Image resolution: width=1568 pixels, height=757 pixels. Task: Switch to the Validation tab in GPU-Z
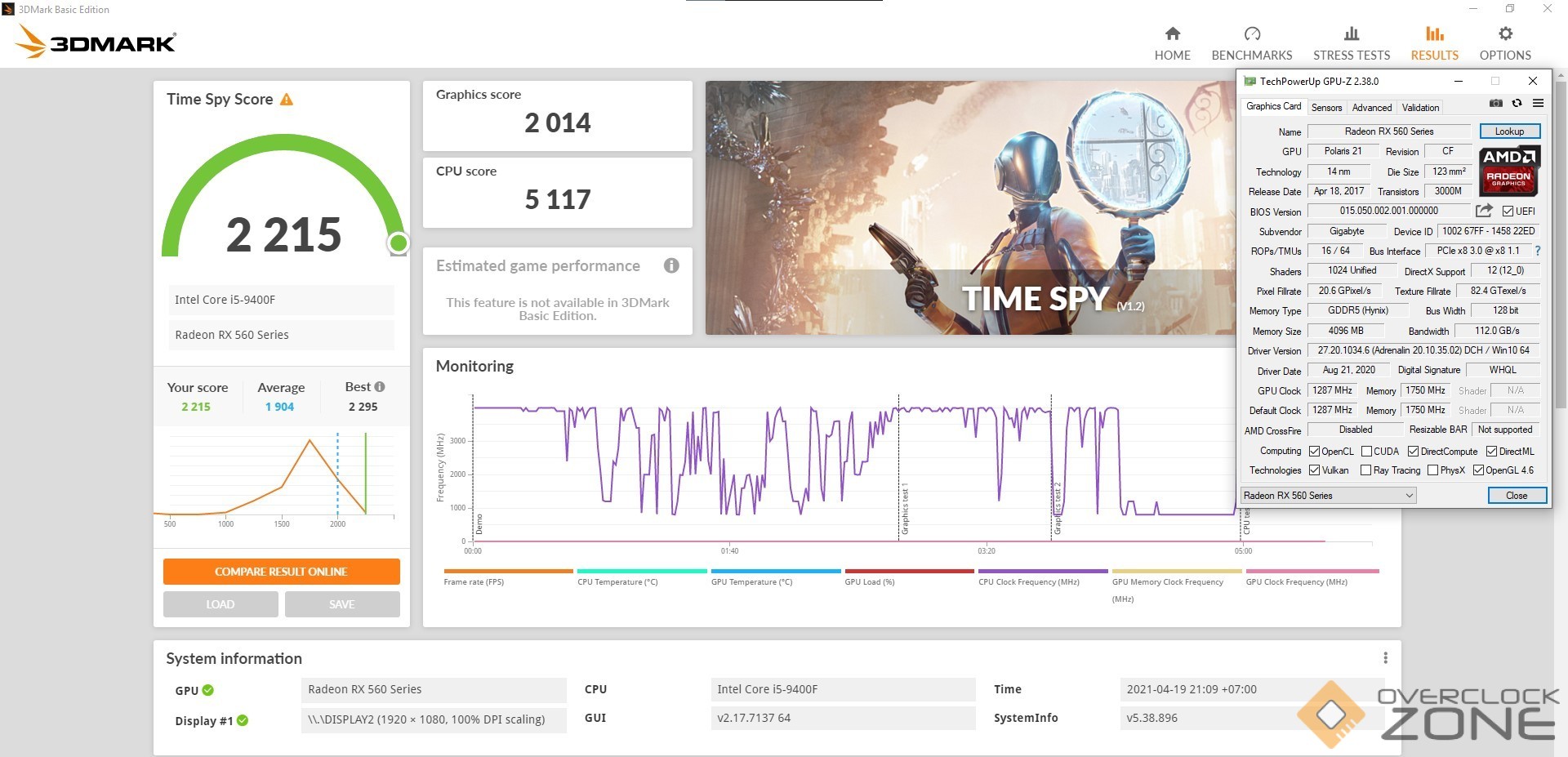point(1420,107)
